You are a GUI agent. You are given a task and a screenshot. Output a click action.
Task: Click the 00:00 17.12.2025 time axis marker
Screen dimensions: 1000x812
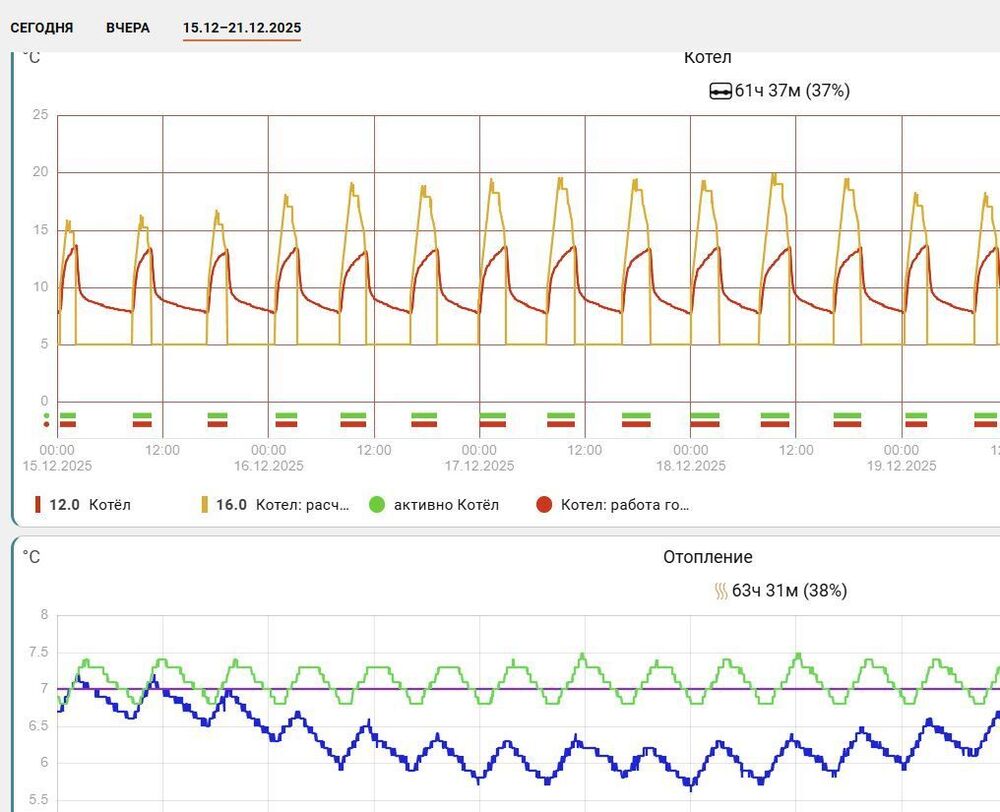pos(479,458)
